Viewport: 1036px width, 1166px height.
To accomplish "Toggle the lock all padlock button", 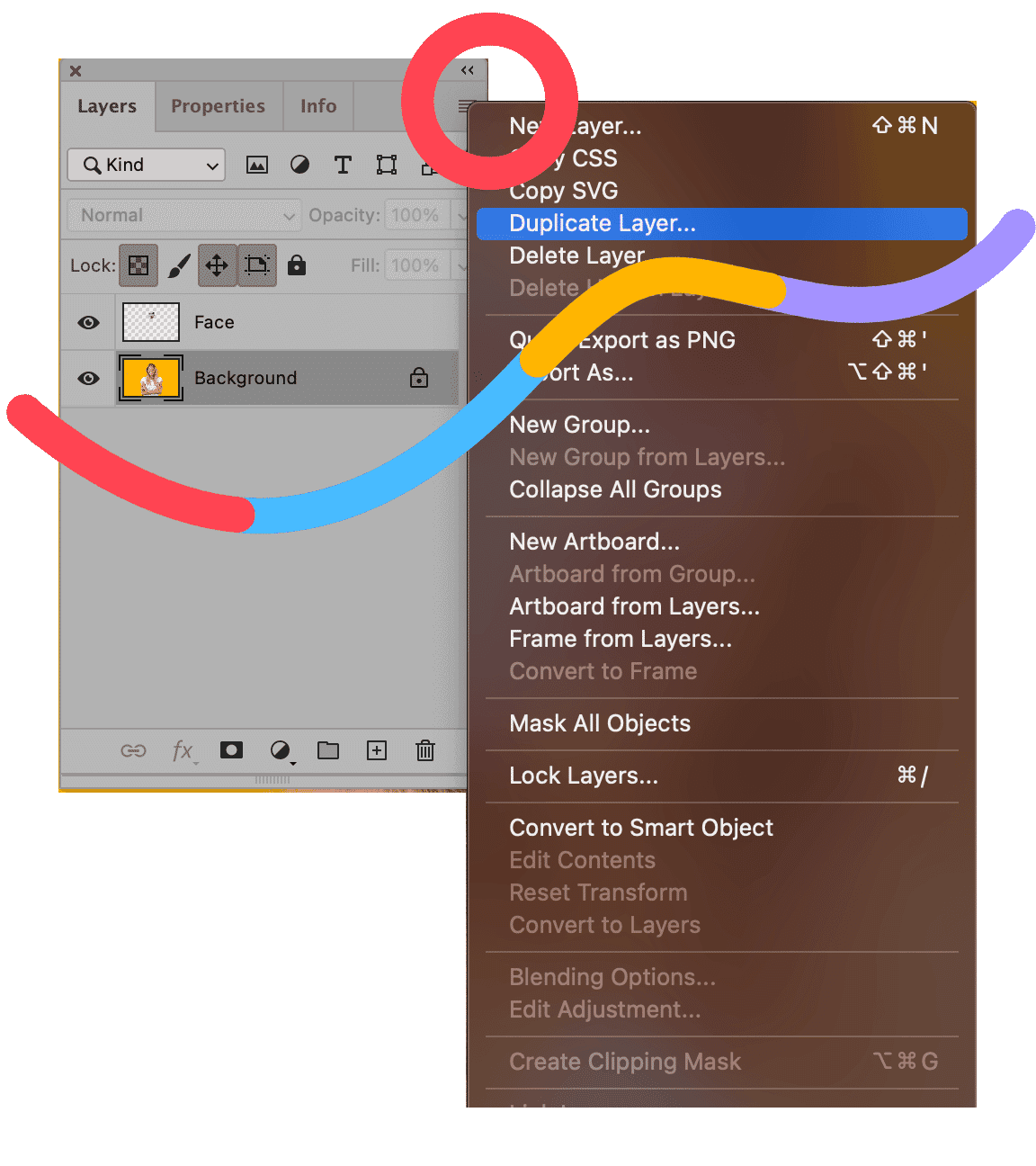I will click(297, 265).
